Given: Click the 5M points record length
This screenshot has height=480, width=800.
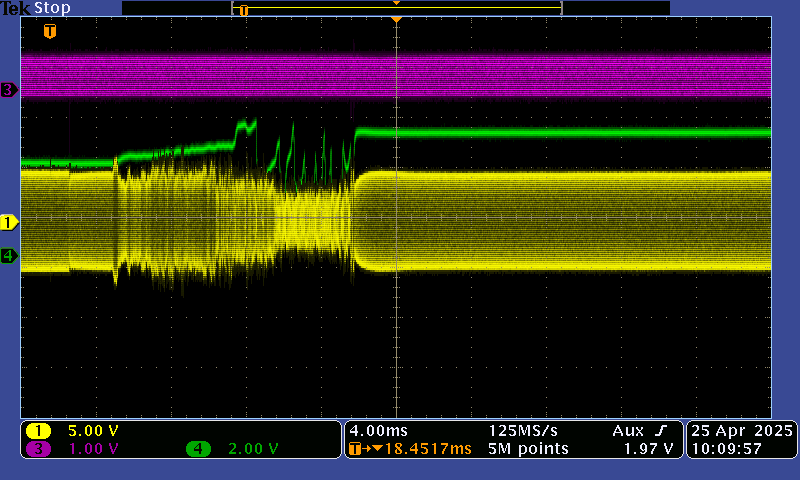Looking at the screenshot, I should pos(528,449).
